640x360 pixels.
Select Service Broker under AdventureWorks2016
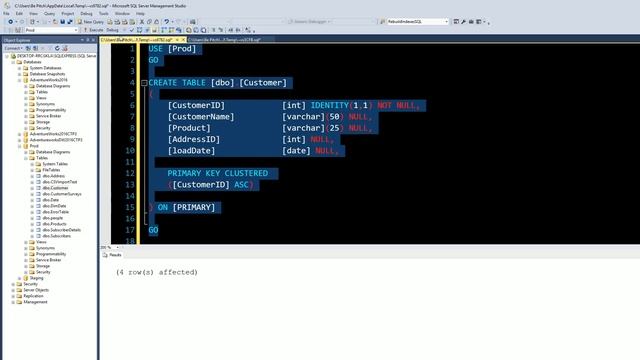pyautogui.click(x=48, y=116)
